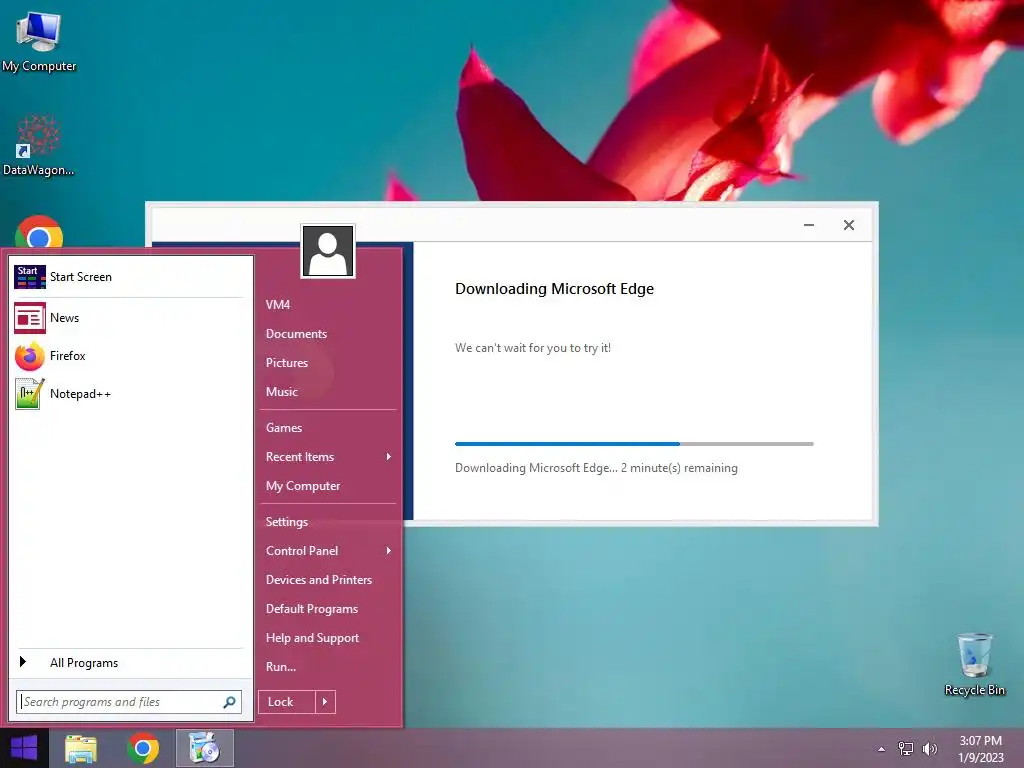Open the VM4 user folder
This screenshot has height=768, width=1024.
tap(278, 305)
